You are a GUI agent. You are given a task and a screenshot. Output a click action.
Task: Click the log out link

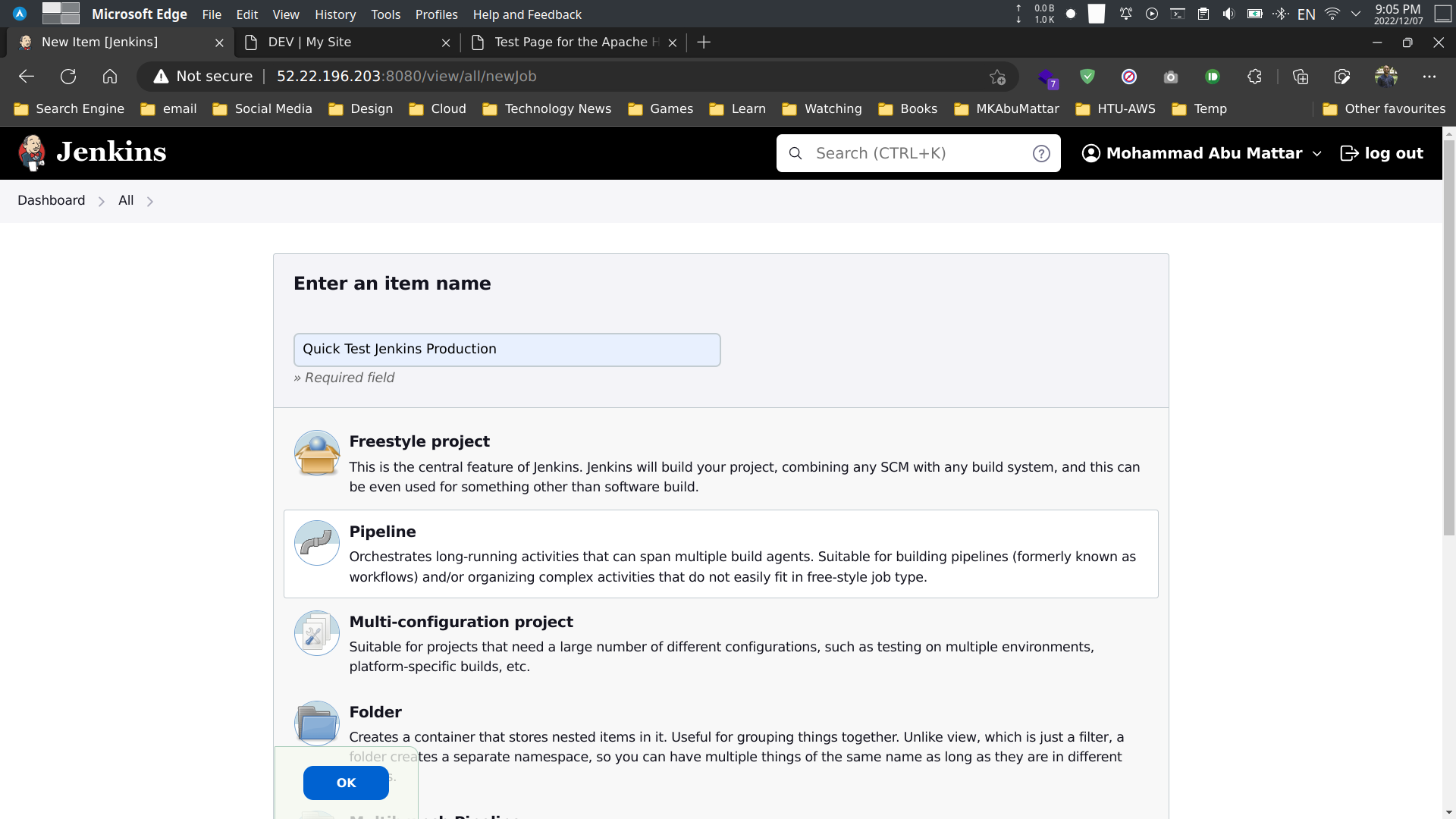[1382, 154]
